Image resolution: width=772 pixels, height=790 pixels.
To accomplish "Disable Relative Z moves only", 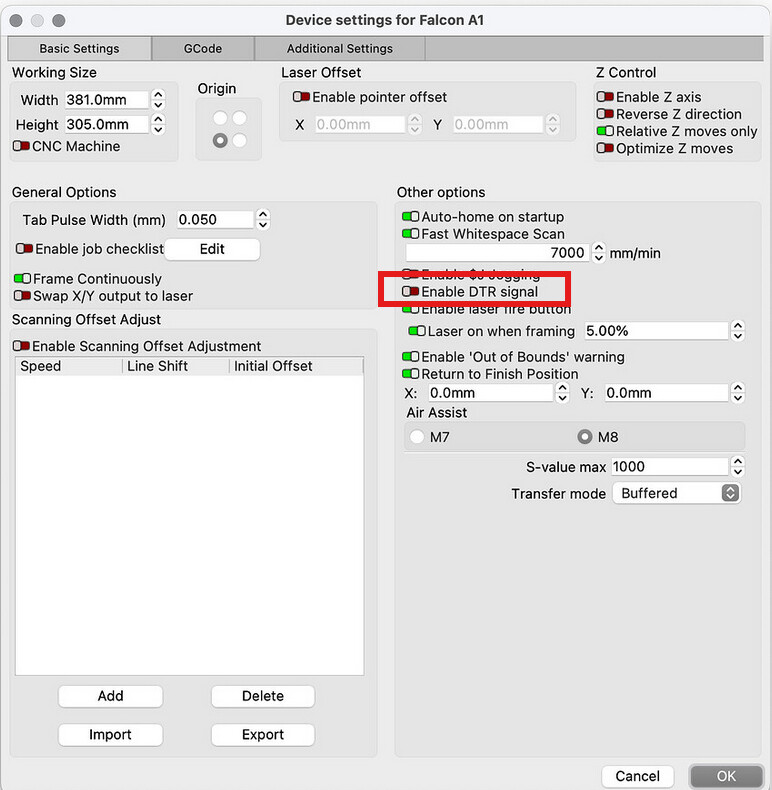I will [x=605, y=131].
